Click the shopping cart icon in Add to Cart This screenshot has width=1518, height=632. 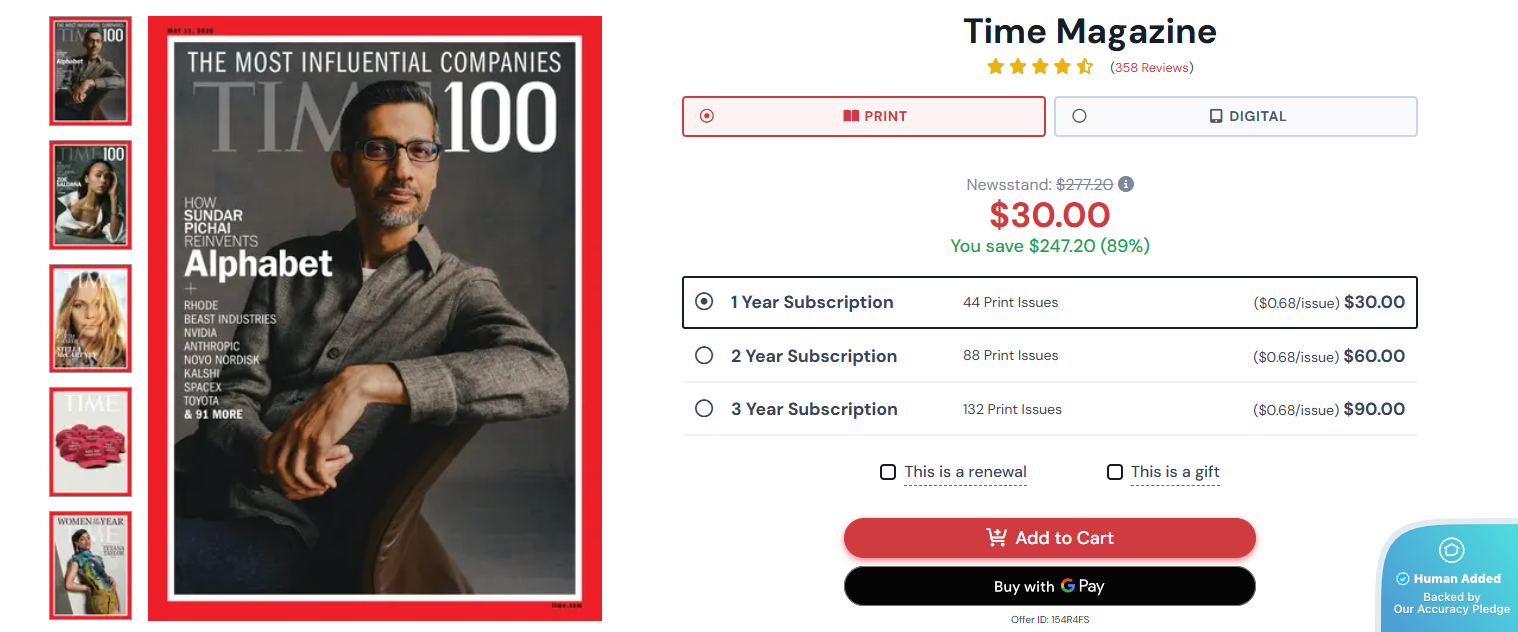click(x=996, y=537)
